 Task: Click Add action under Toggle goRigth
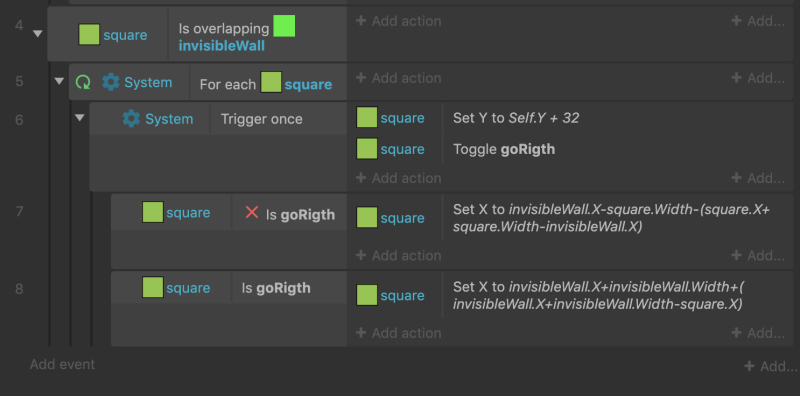point(398,178)
